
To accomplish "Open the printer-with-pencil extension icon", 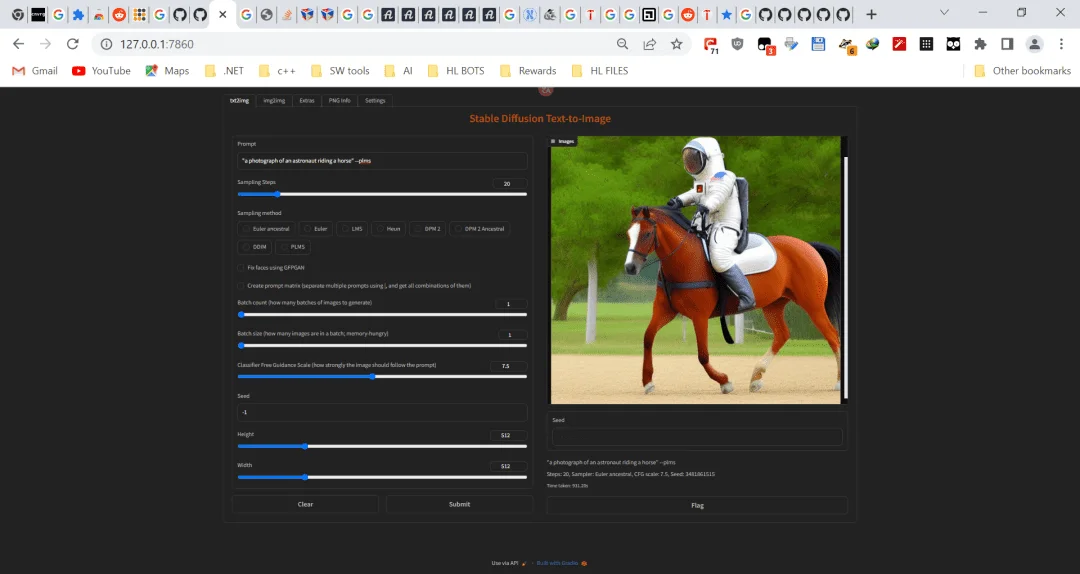I will click(791, 44).
